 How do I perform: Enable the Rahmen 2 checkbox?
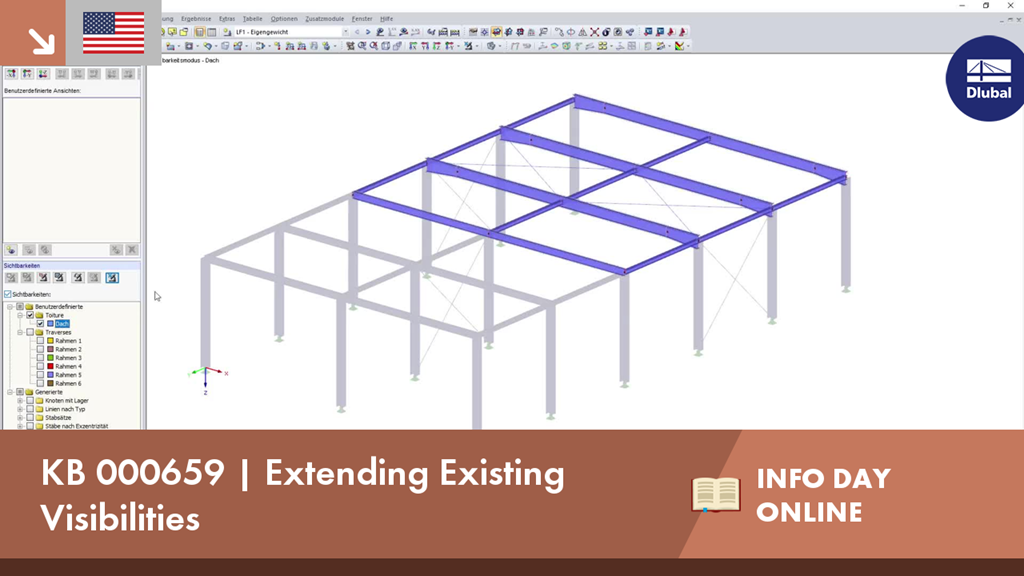coord(40,349)
